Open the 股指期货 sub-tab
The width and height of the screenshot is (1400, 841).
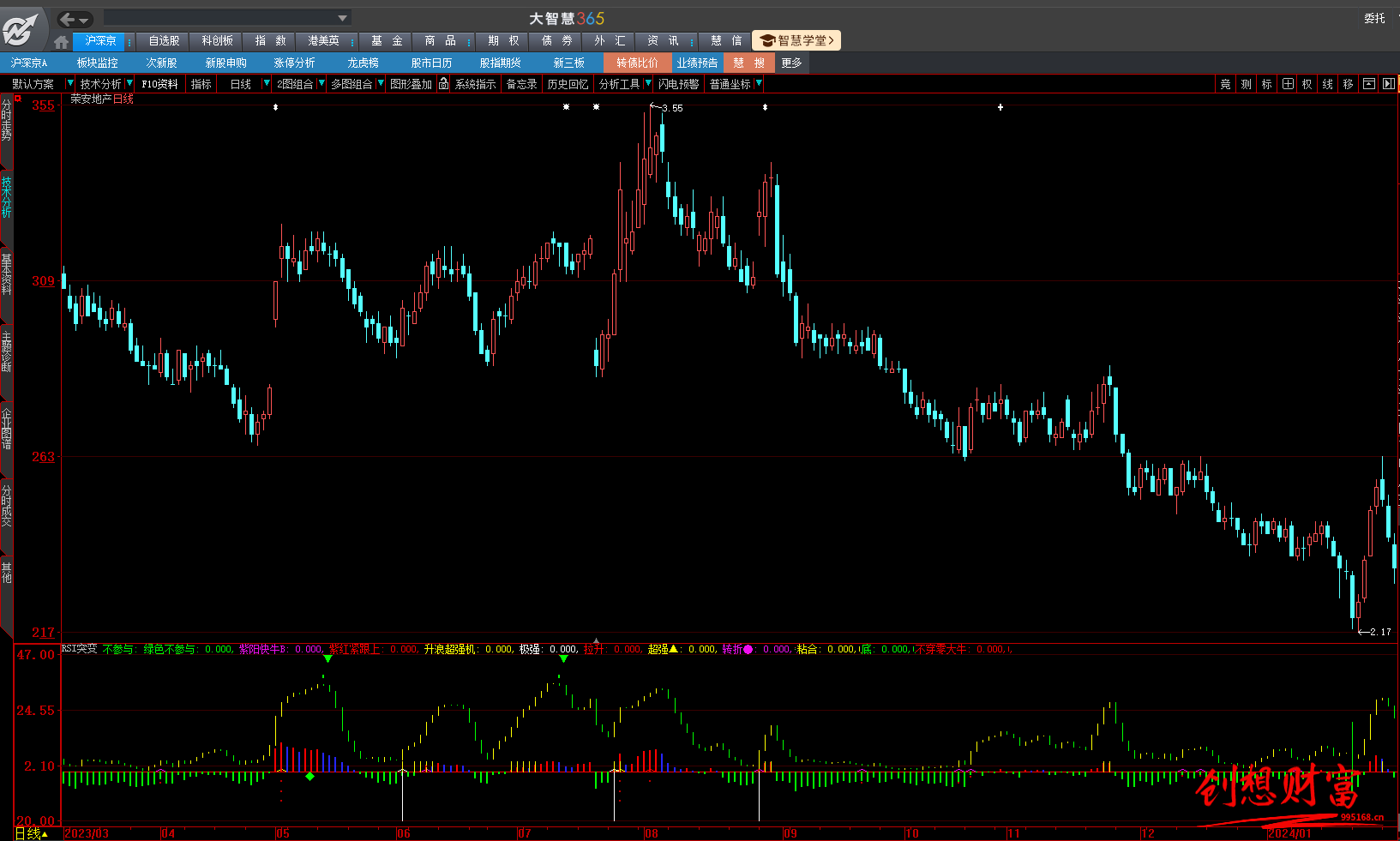(x=500, y=63)
